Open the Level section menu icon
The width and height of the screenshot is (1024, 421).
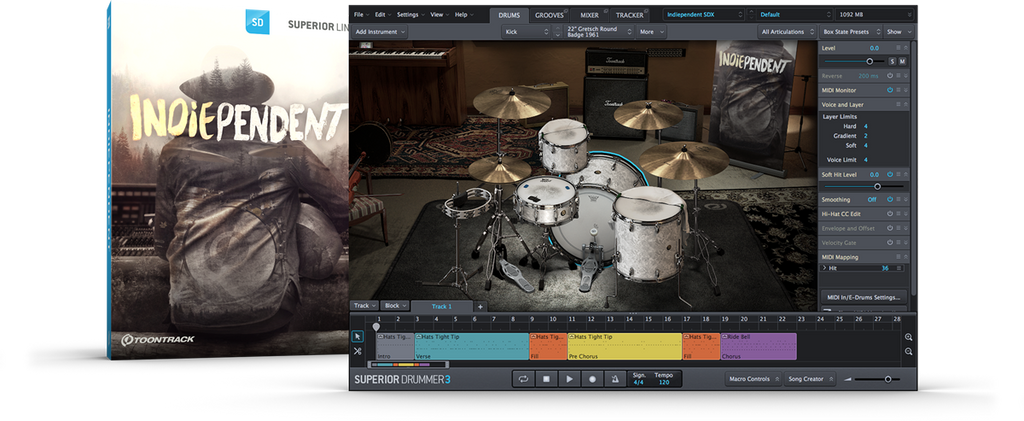point(898,48)
